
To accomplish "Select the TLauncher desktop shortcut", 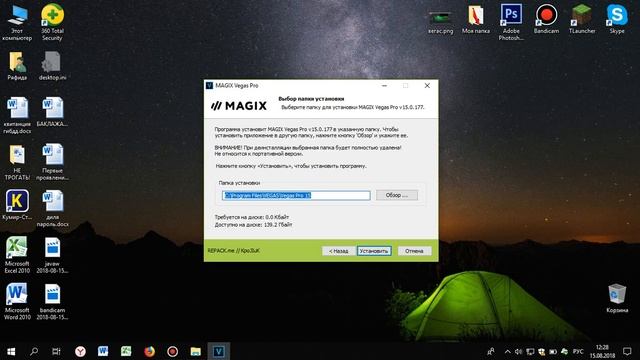I will coord(582,20).
